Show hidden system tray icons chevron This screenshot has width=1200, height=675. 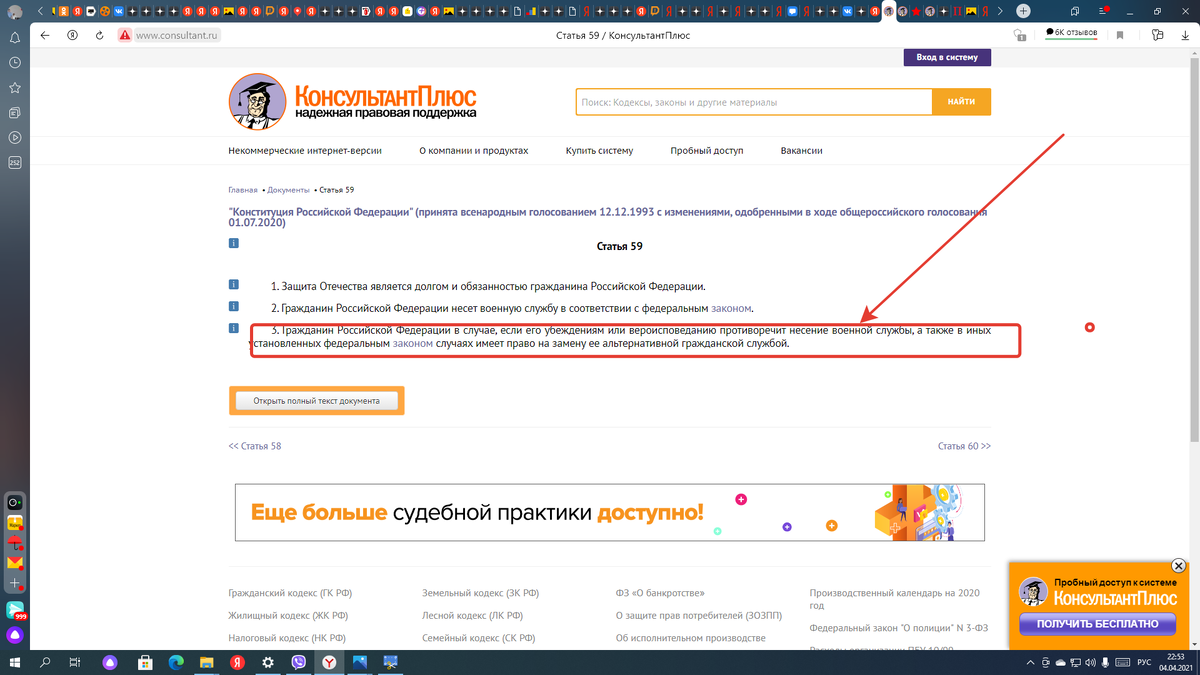click(x=1031, y=662)
